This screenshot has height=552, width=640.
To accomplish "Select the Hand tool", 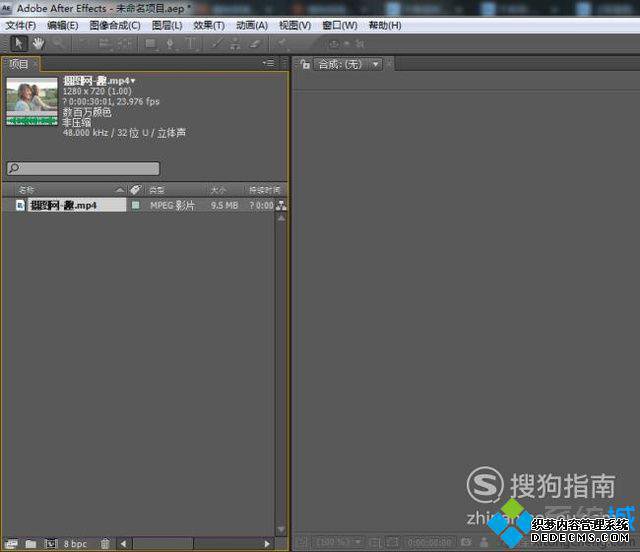I will pyautogui.click(x=38, y=43).
